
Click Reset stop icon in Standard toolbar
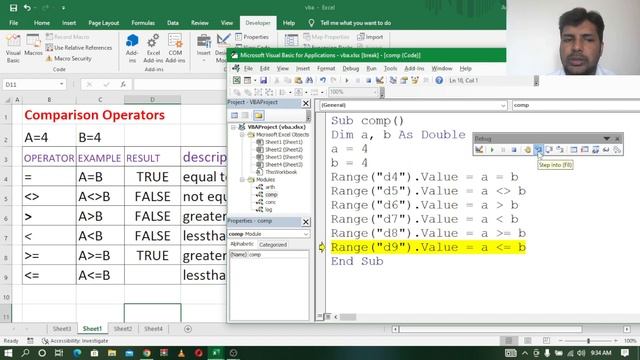click(369, 80)
